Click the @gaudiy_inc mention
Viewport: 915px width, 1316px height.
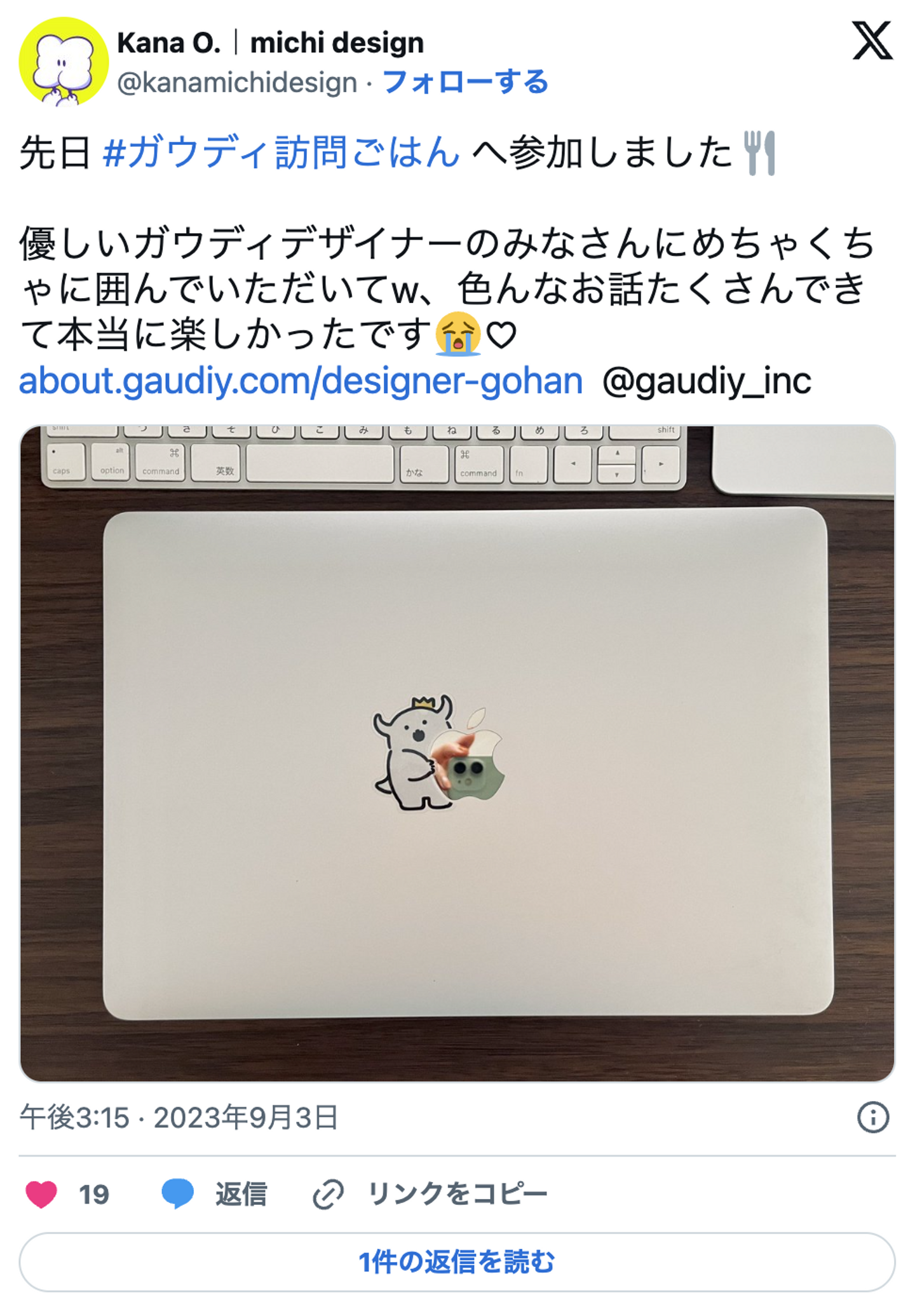(x=707, y=381)
